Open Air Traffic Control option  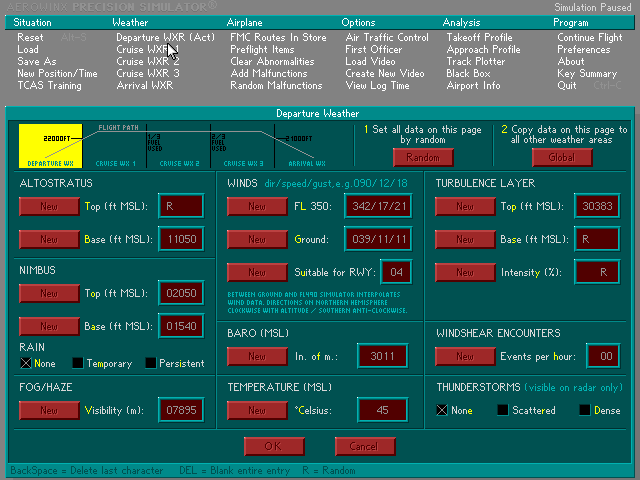[387, 38]
